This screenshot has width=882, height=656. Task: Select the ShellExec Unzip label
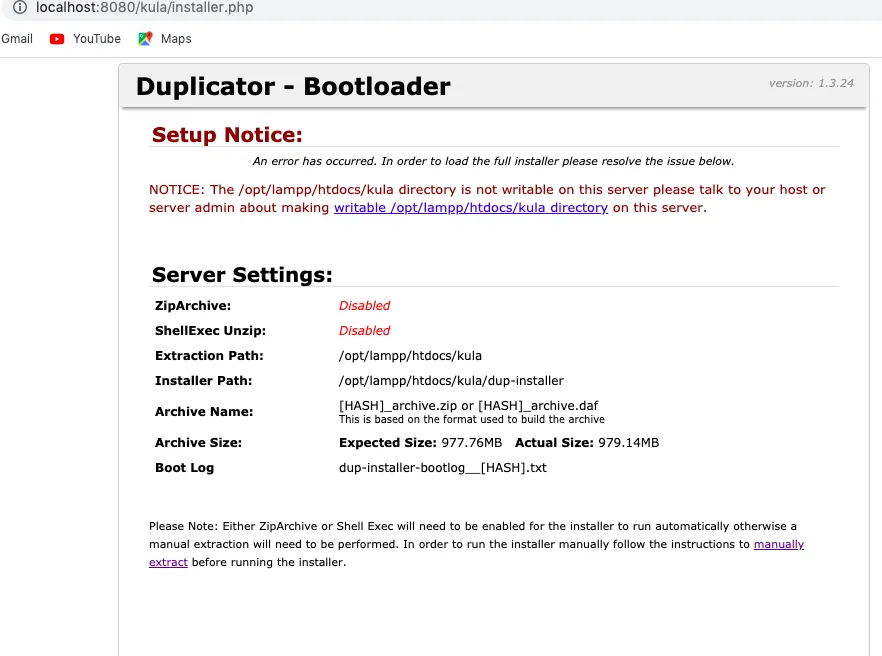pos(210,331)
